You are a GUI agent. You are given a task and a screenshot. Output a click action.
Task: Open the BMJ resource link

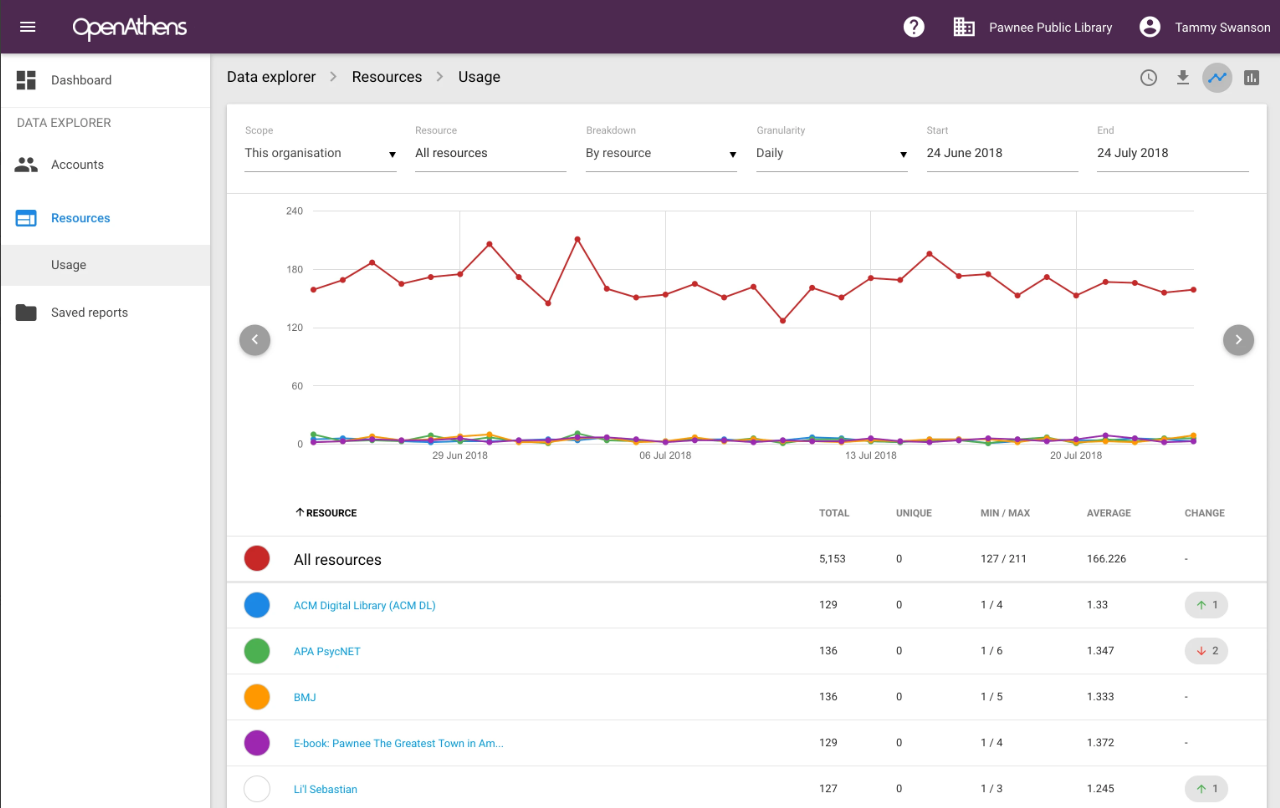click(304, 697)
